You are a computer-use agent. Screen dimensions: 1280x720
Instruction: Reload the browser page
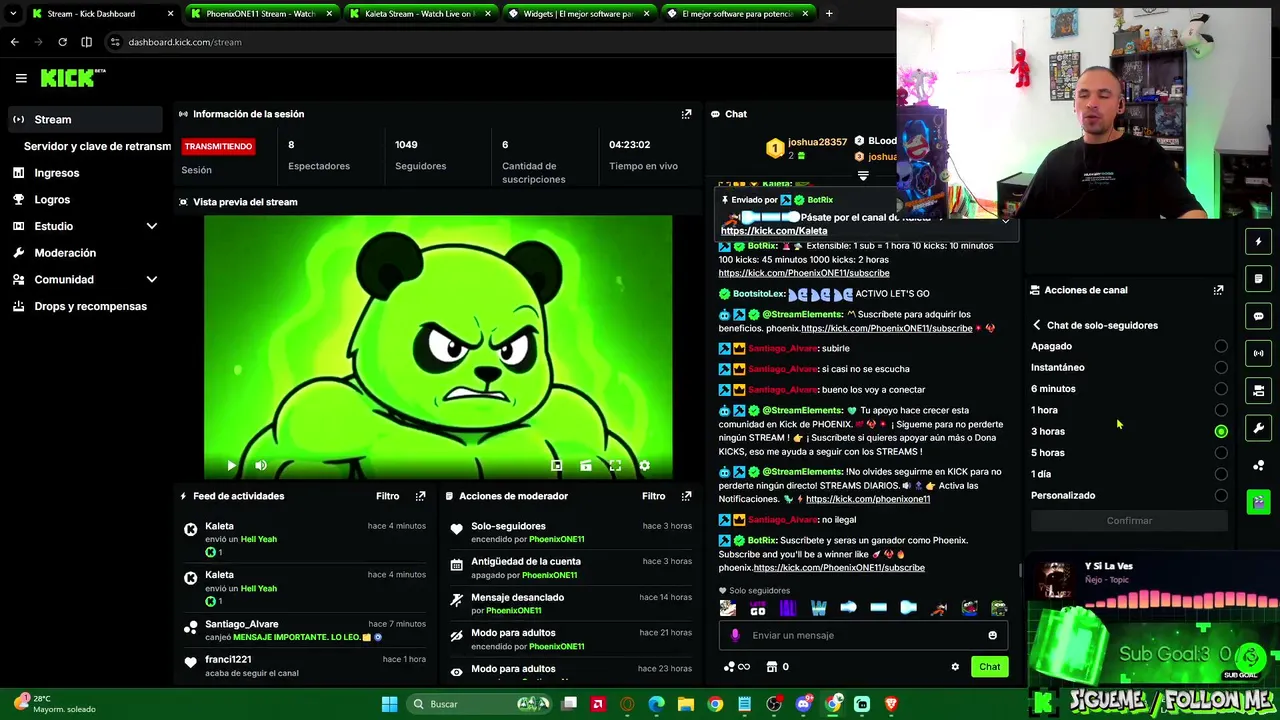pyautogui.click(x=62, y=42)
